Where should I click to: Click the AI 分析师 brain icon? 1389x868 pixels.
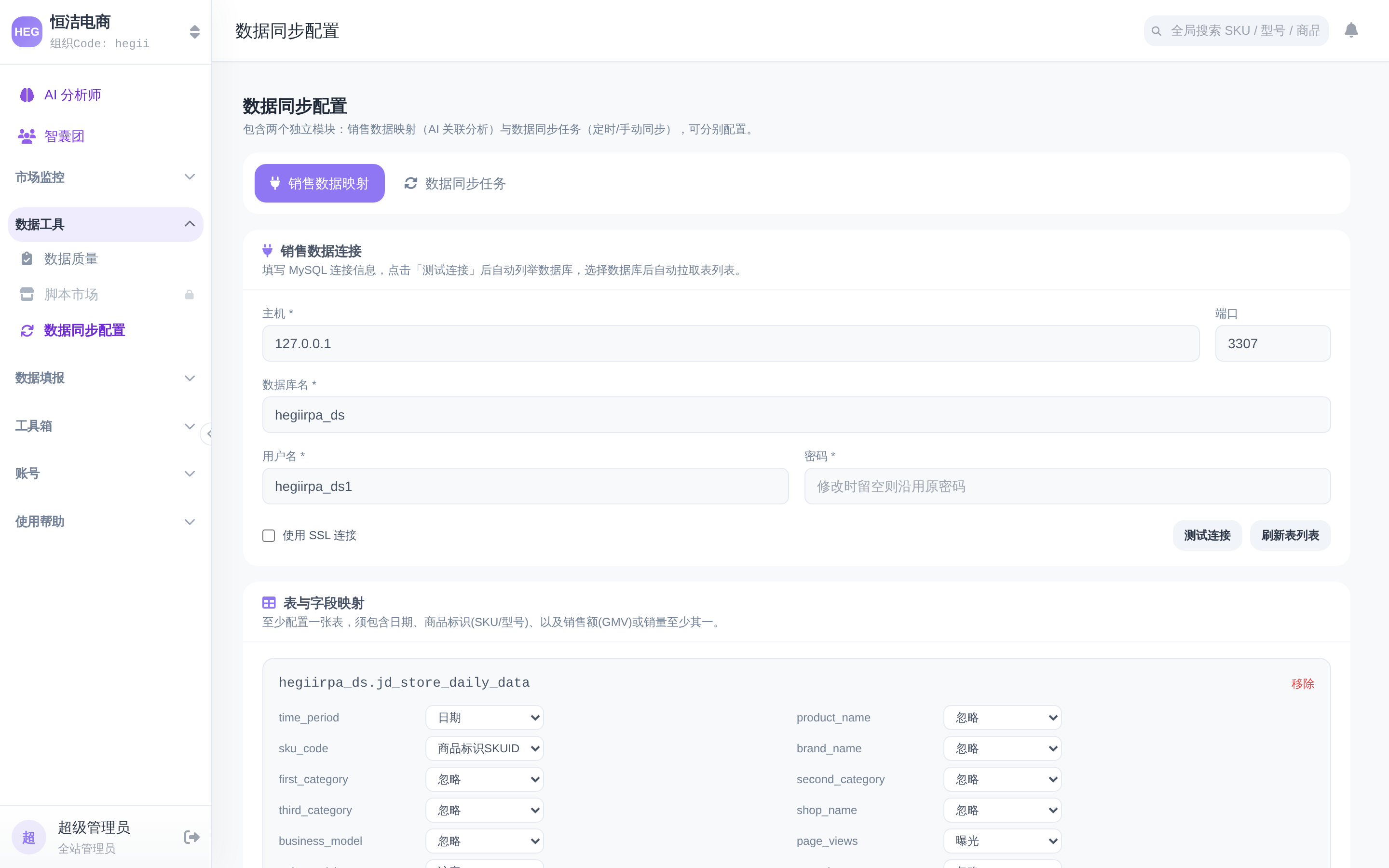tap(27, 95)
